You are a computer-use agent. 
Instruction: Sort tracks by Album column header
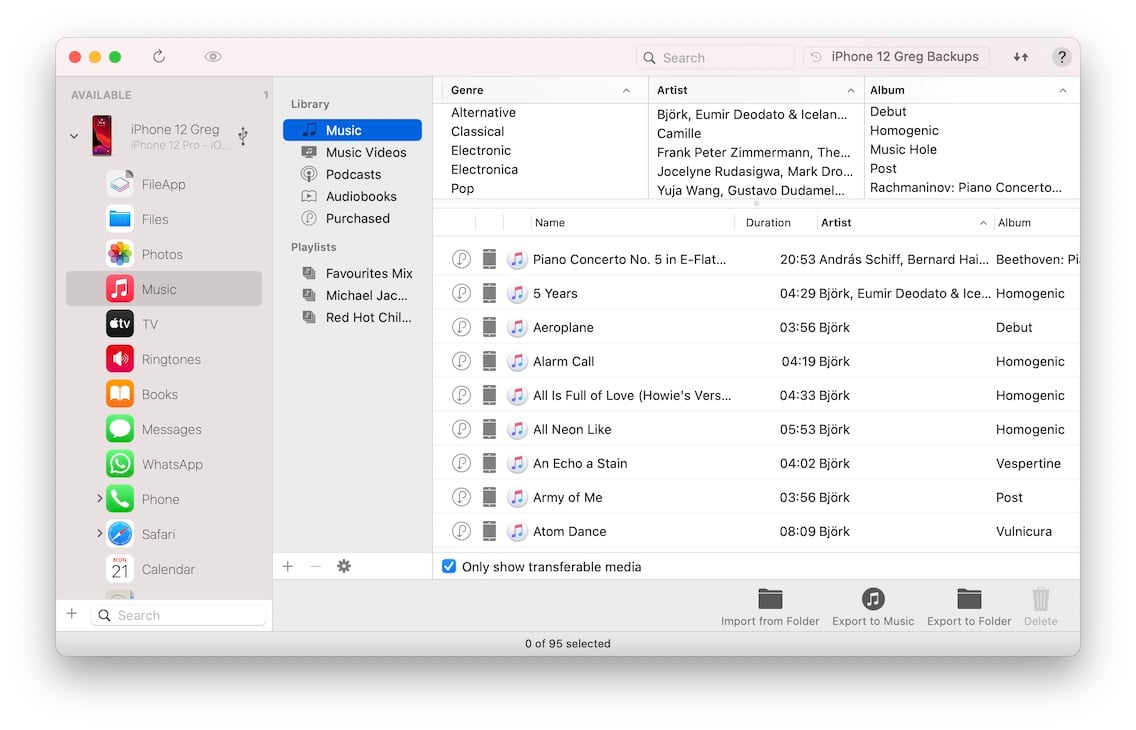point(1036,222)
